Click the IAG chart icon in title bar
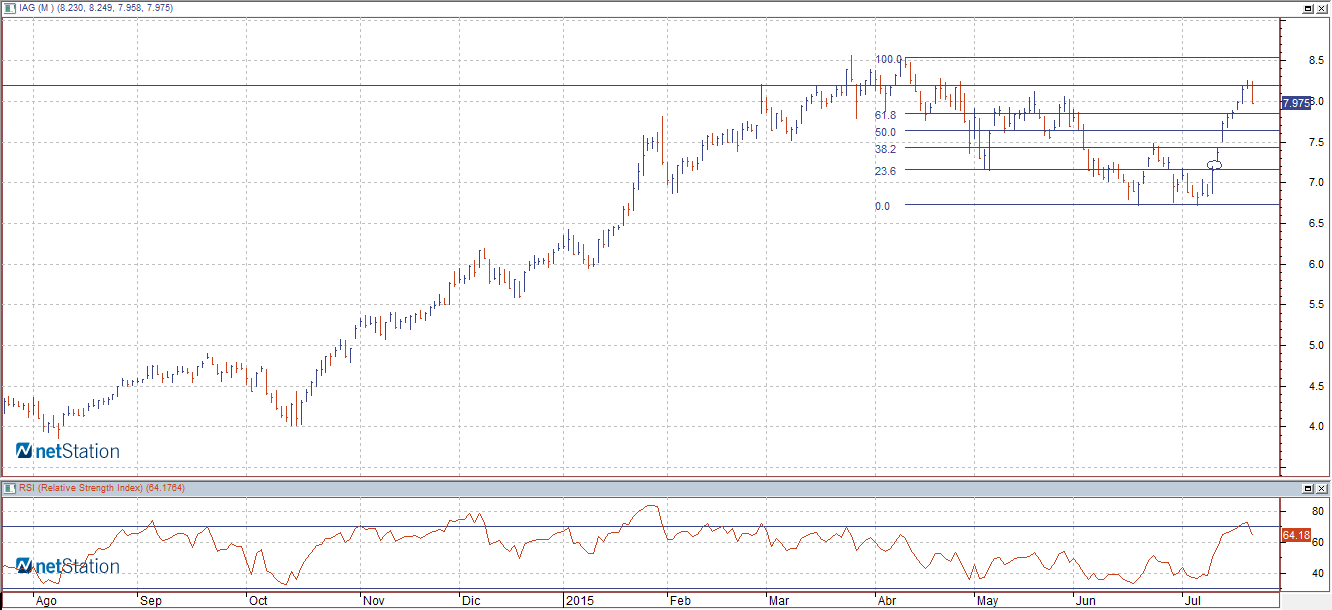 [8, 8]
